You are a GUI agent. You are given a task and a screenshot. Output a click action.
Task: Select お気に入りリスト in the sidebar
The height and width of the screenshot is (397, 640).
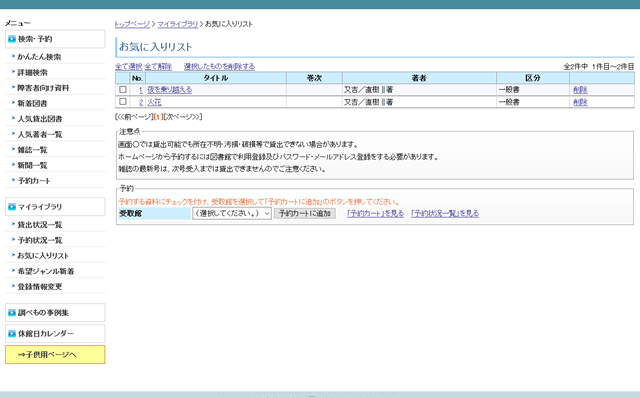pos(43,256)
